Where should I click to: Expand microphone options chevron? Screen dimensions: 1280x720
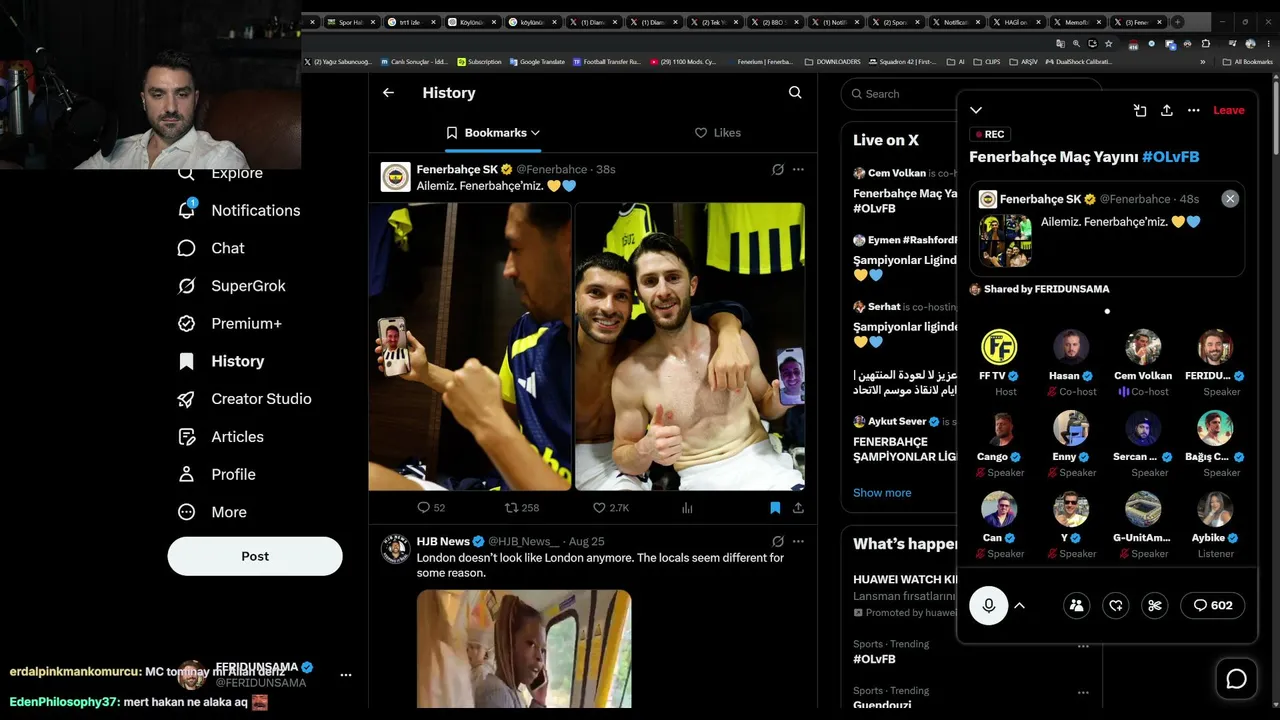pyautogui.click(x=1020, y=605)
